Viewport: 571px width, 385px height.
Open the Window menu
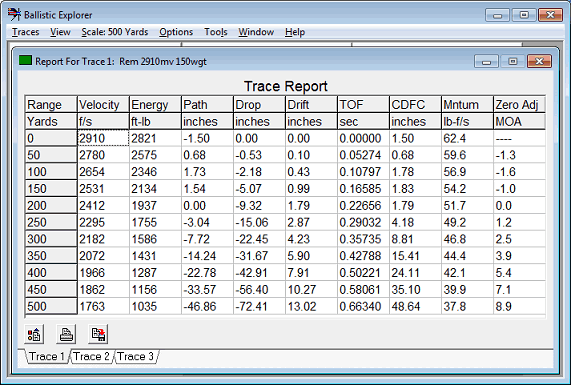coord(256,32)
